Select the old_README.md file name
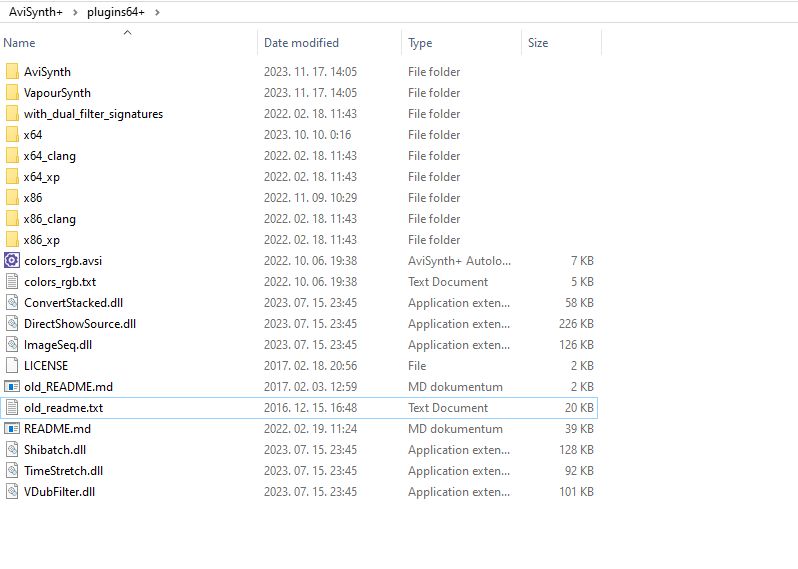The height and width of the screenshot is (569, 798). coord(69,387)
